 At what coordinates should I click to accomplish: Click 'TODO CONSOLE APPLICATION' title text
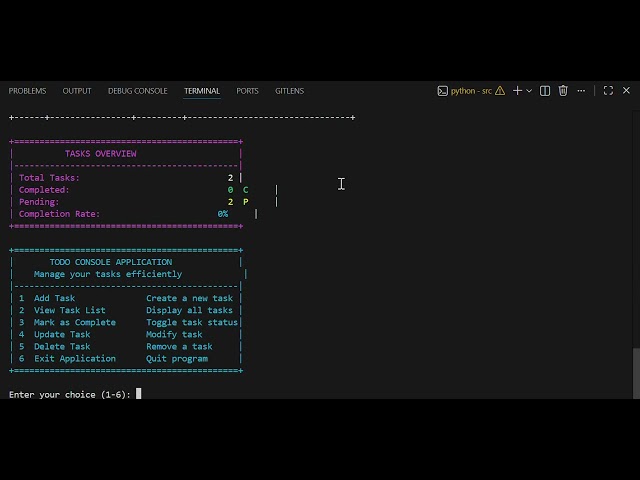(x=111, y=262)
